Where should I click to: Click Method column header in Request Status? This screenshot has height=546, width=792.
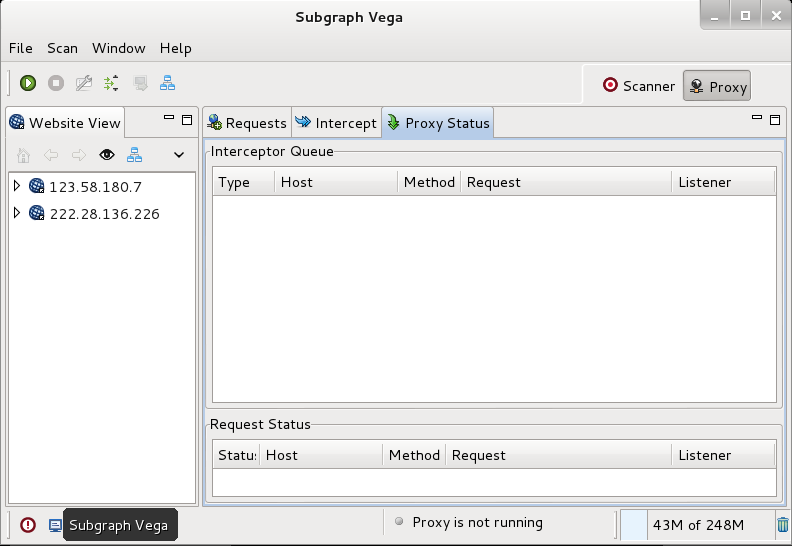tap(414, 455)
